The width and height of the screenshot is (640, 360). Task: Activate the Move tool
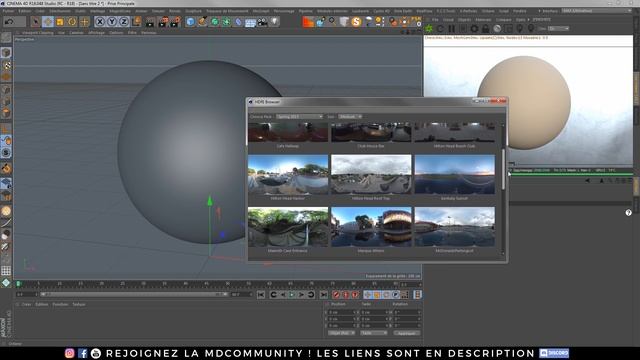point(48,22)
